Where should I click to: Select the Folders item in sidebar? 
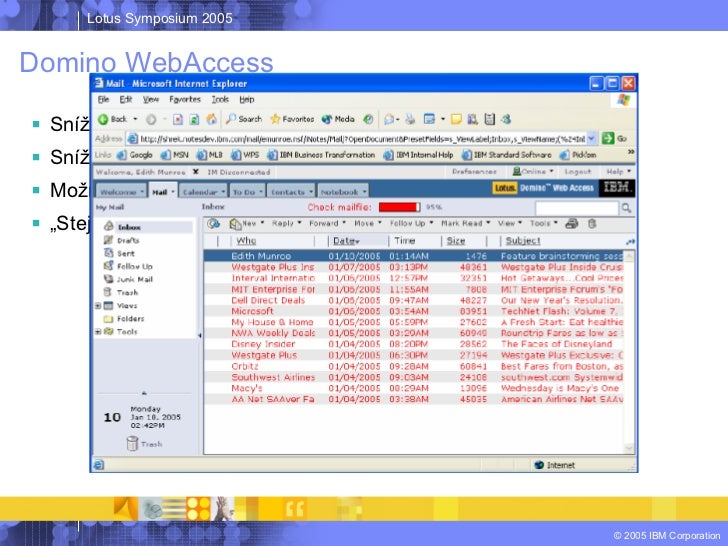pos(130,318)
